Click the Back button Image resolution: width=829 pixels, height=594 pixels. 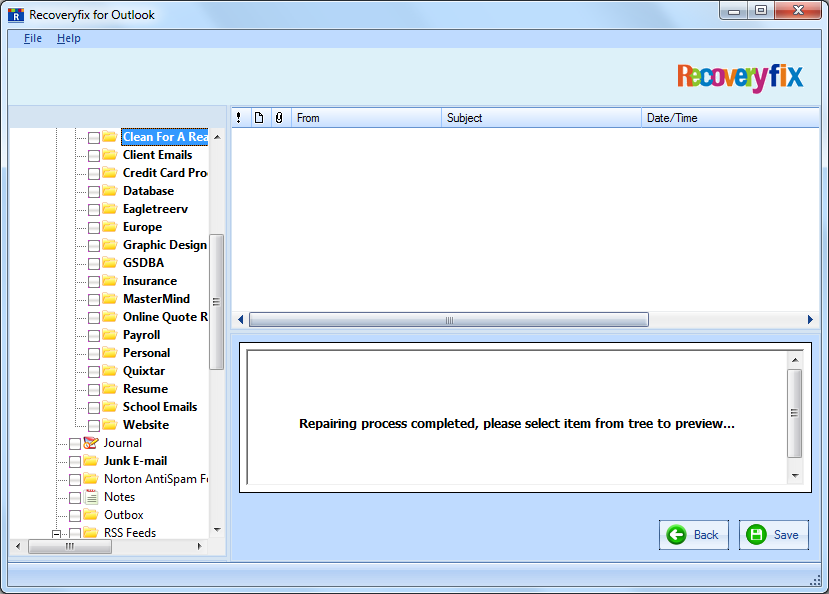[694, 535]
